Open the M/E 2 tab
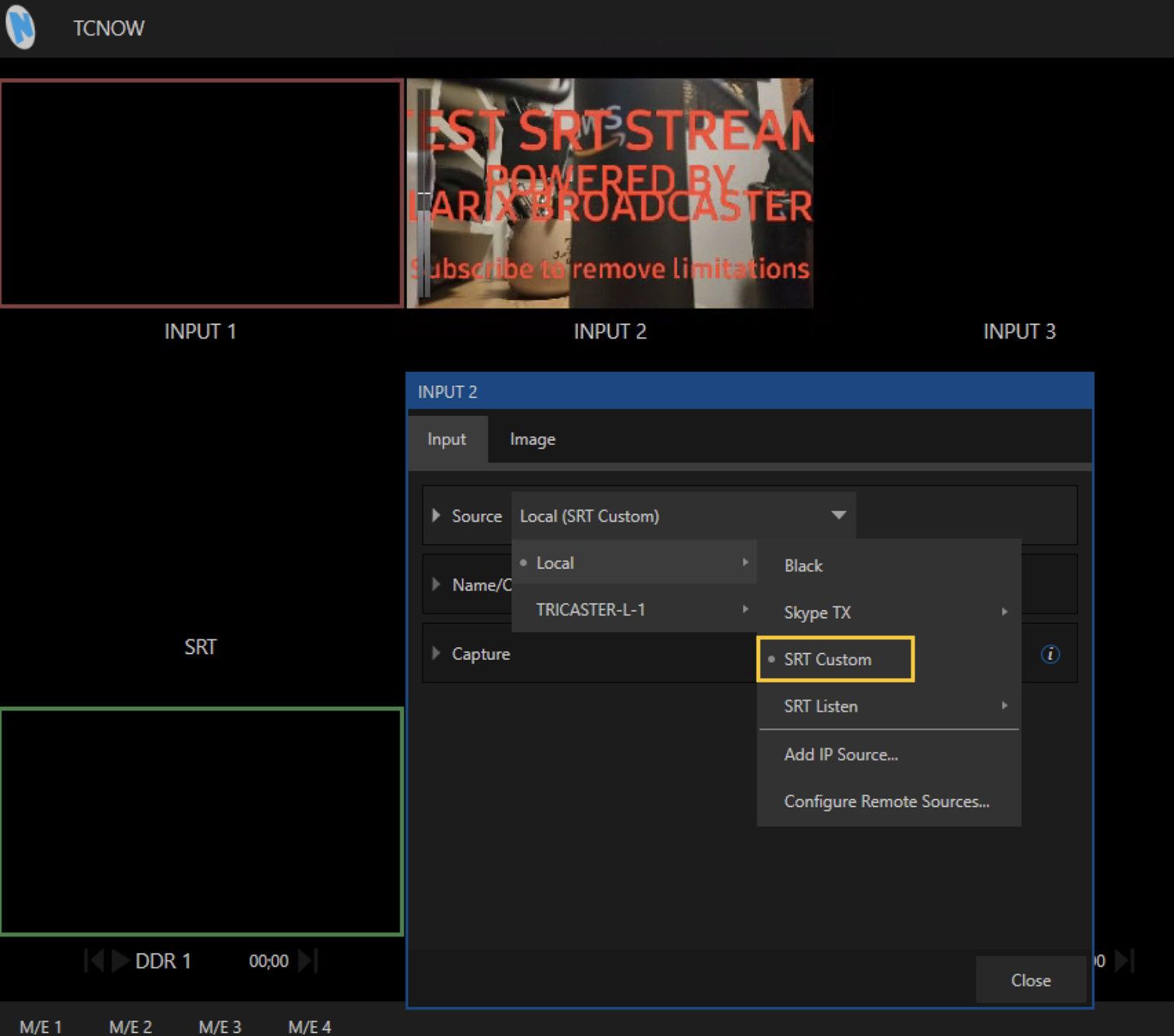This screenshot has height=1036, width=1174. (131, 1027)
